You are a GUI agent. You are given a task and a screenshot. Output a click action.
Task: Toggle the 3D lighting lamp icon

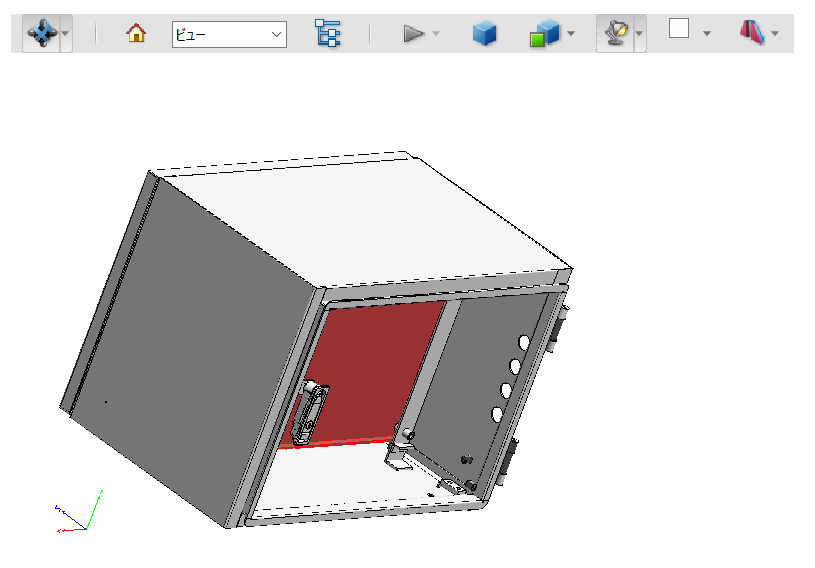tap(615, 33)
